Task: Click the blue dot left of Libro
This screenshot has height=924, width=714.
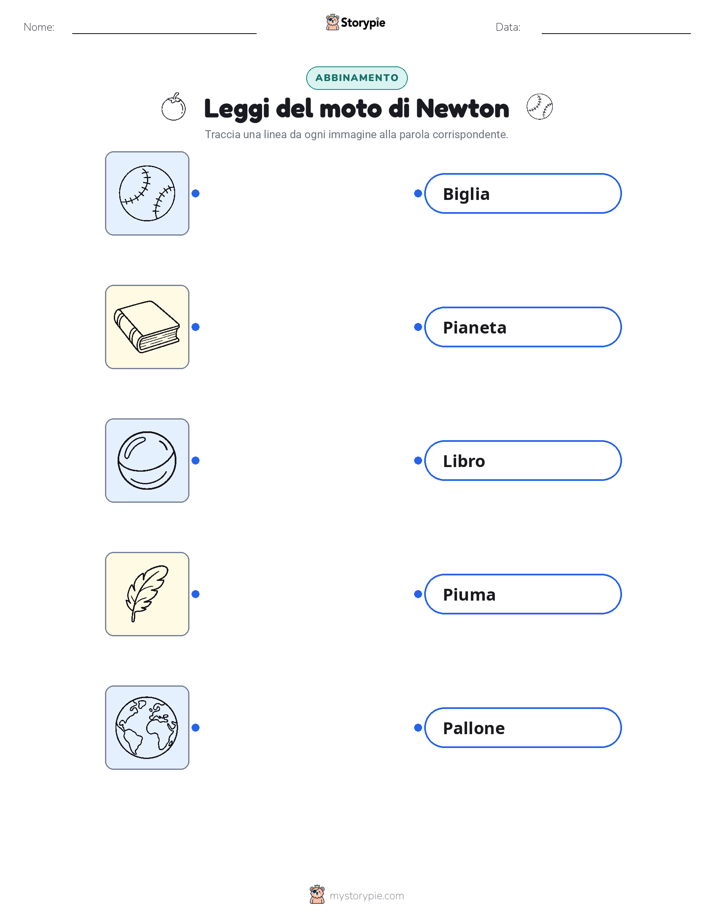Action: tap(418, 460)
